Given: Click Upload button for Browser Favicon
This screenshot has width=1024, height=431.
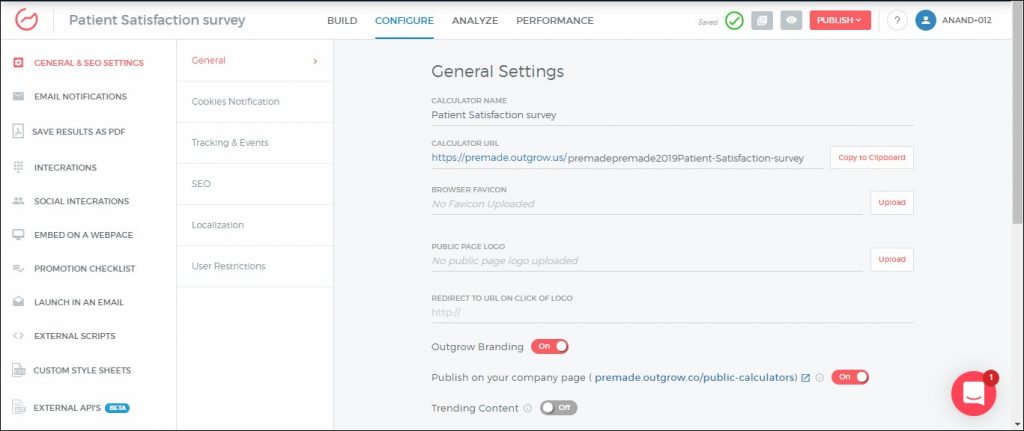Looking at the screenshot, I should [x=891, y=202].
